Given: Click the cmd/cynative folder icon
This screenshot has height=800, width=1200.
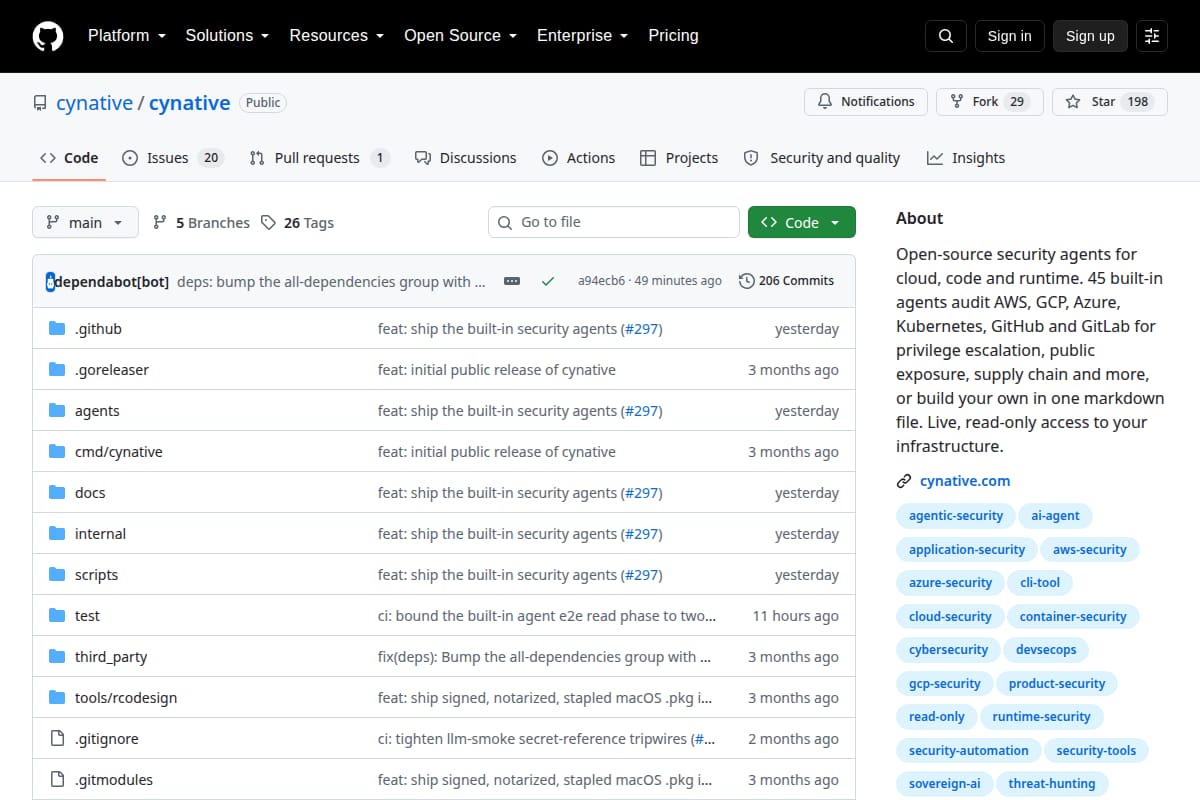Looking at the screenshot, I should (57, 452).
